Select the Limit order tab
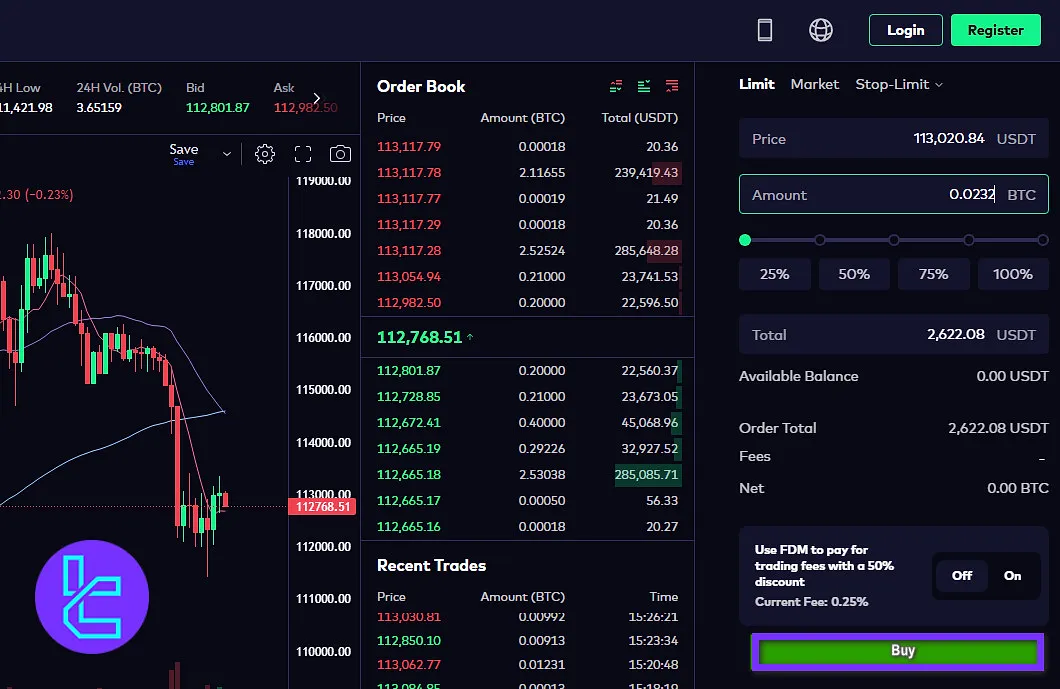 pyautogui.click(x=756, y=84)
